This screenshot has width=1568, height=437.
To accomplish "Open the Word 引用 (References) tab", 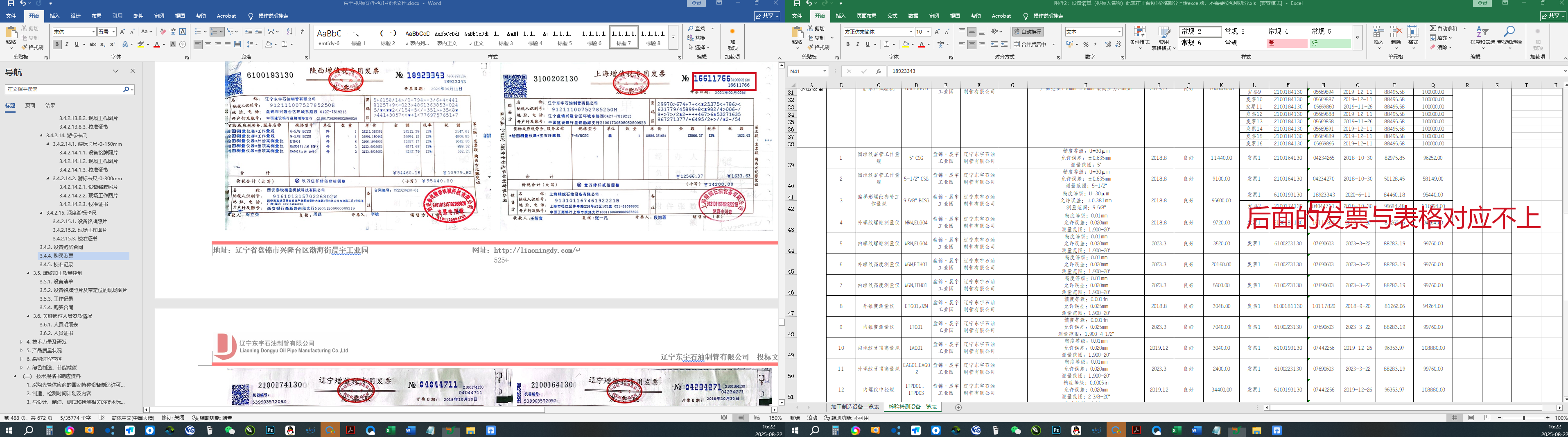I will pyautogui.click(x=117, y=16).
